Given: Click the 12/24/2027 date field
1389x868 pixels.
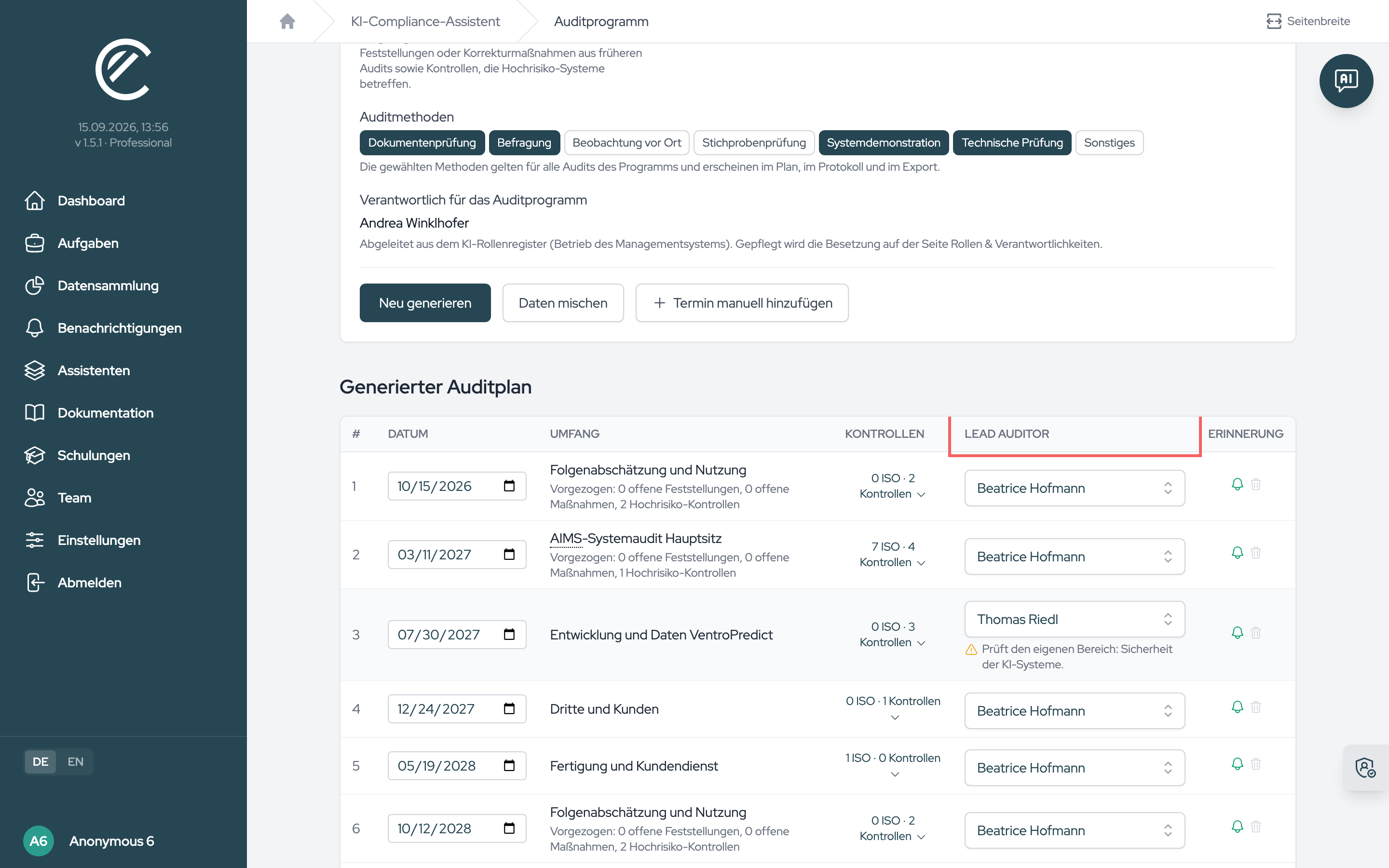Looking at the screenshot, I should [457, 709].
